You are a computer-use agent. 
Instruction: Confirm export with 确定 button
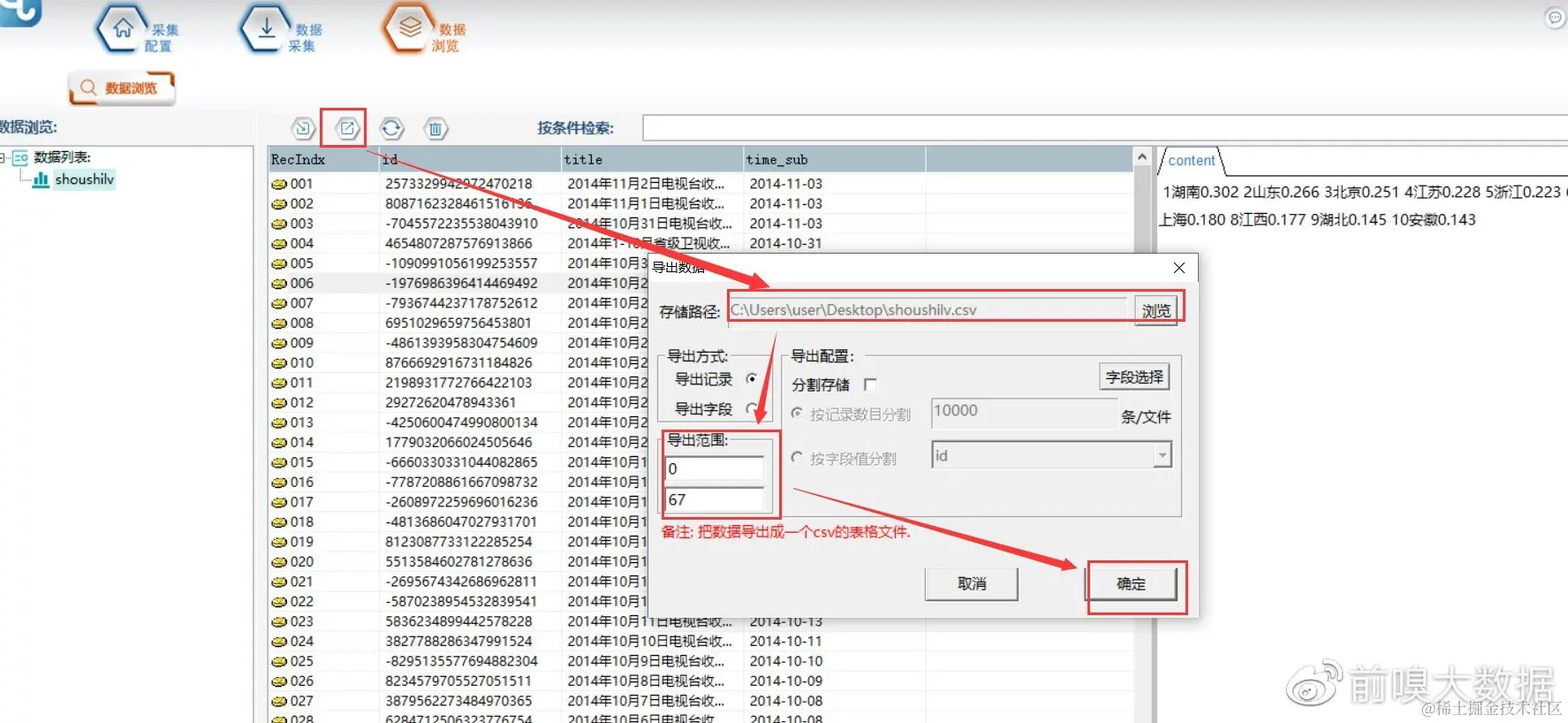[1132, 584]
